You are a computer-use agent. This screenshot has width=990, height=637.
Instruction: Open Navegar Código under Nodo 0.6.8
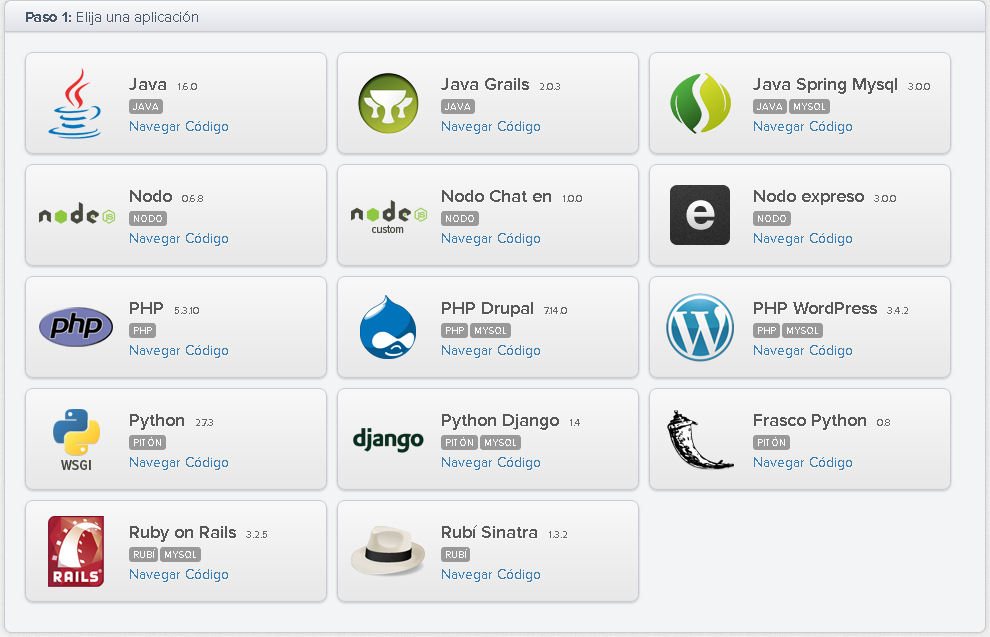coord(179,238)
